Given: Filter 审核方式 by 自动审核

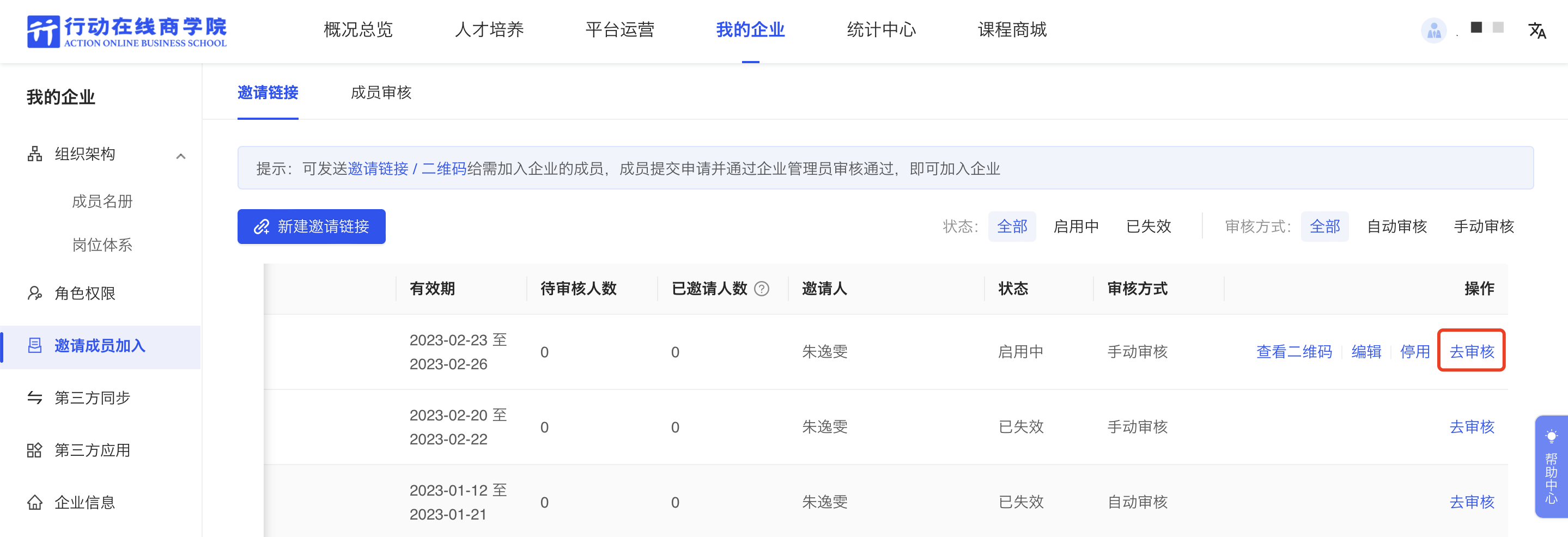Looking at the screenshot, I should pos(1397,226).
